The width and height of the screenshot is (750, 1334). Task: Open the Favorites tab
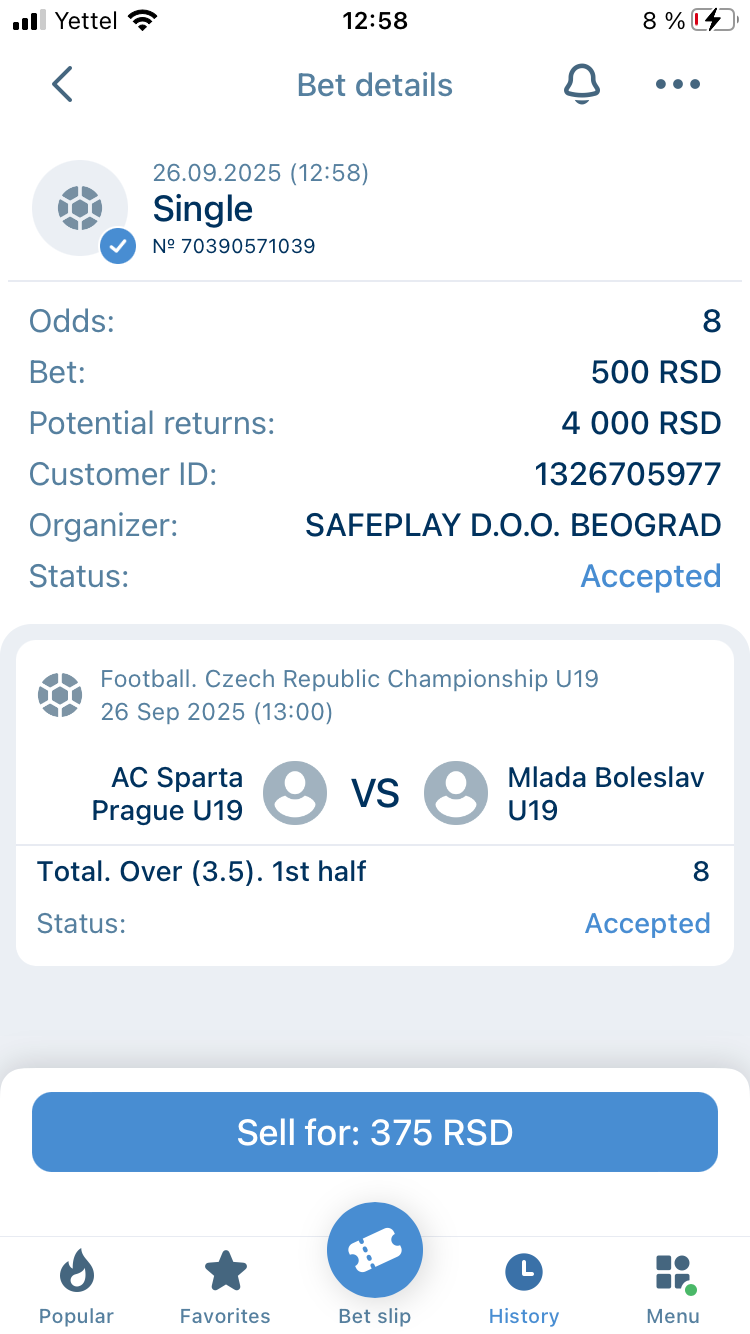(x=225, y=1287)
